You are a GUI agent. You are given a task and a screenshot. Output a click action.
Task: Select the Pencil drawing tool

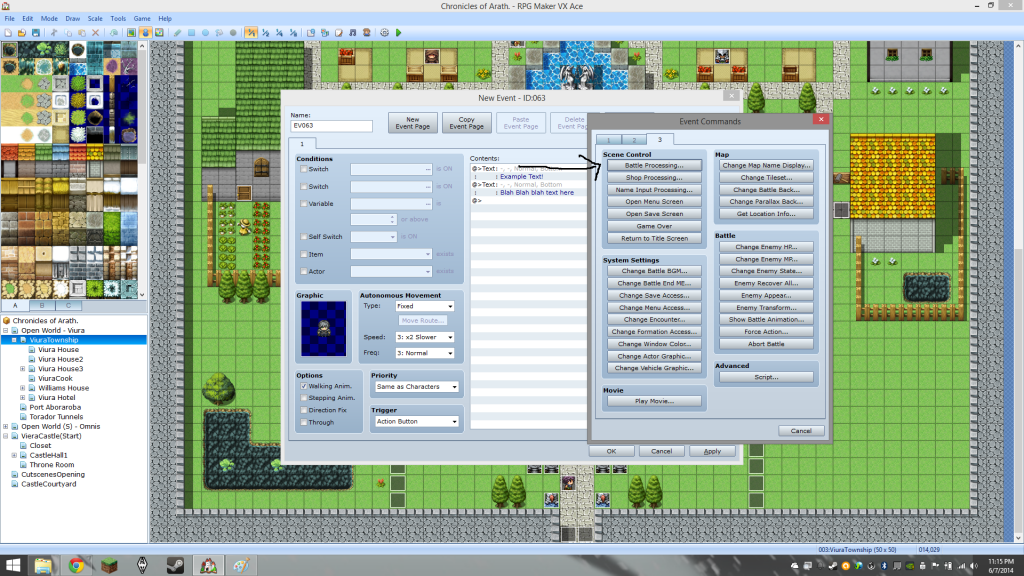(x=177, y=32)
